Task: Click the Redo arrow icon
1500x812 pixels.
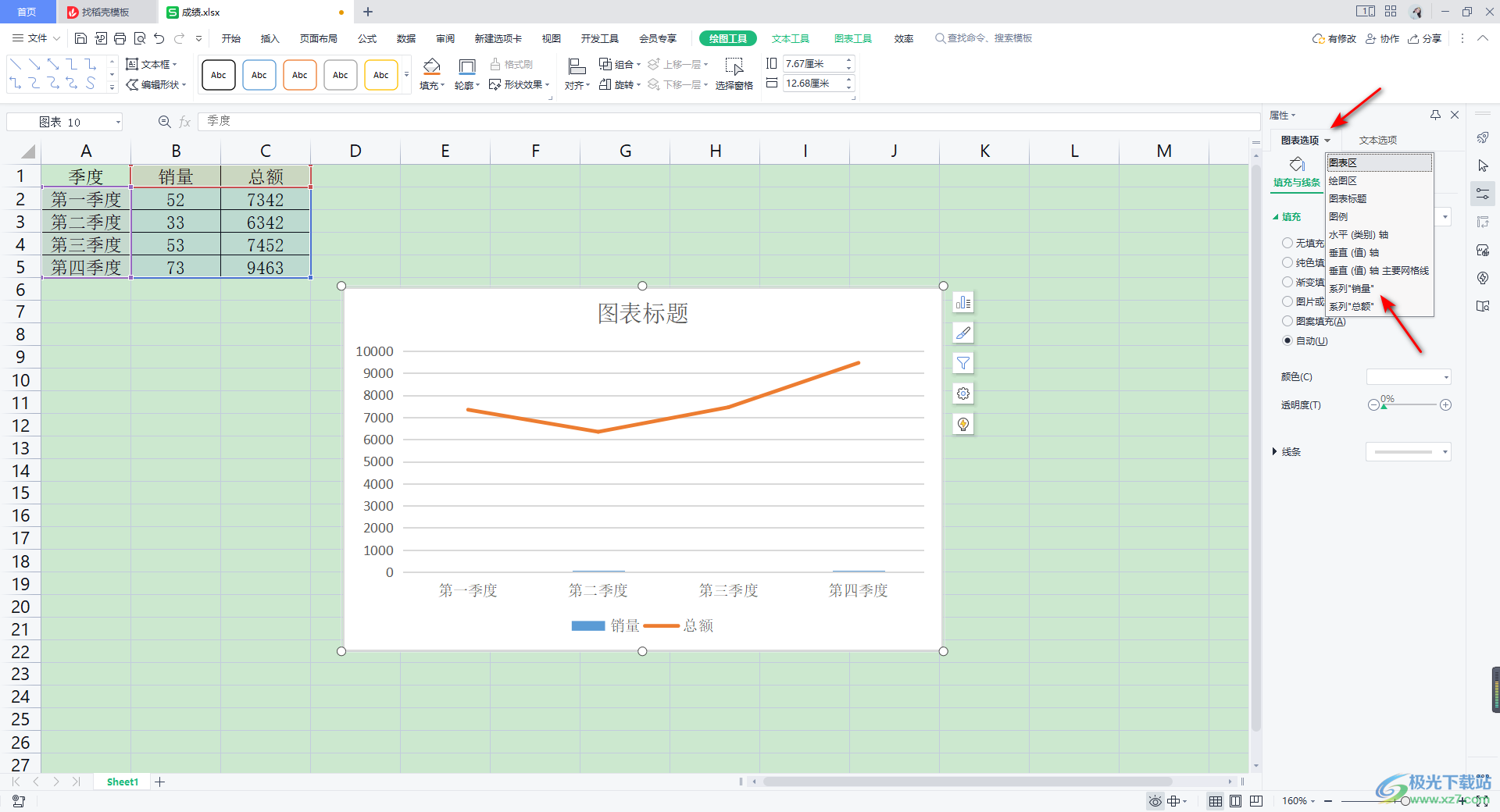Action: point(180,38)
